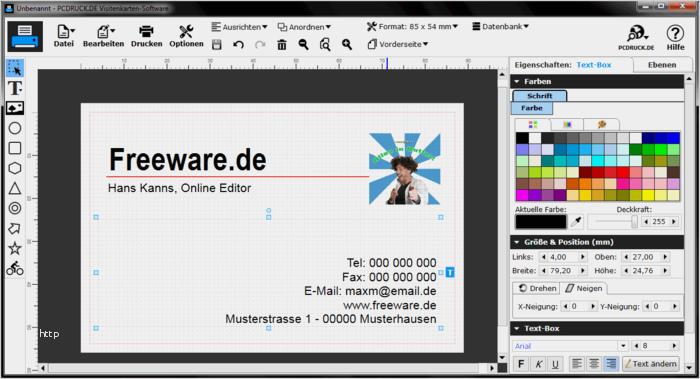
Task: Enable right text alignment
Action: [611, 364]
